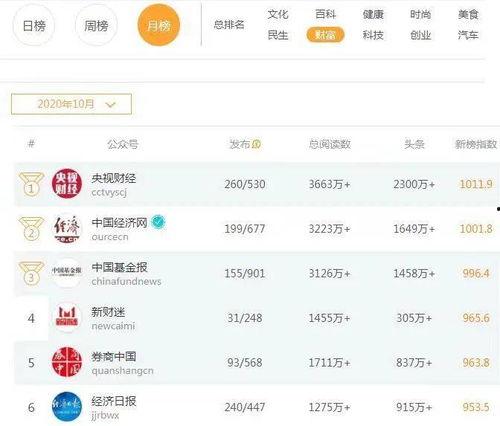The width and height of the screenshot is (500, 426).
Task: Click the verified badge next to 中国经济网
Action: pos(158,222)
